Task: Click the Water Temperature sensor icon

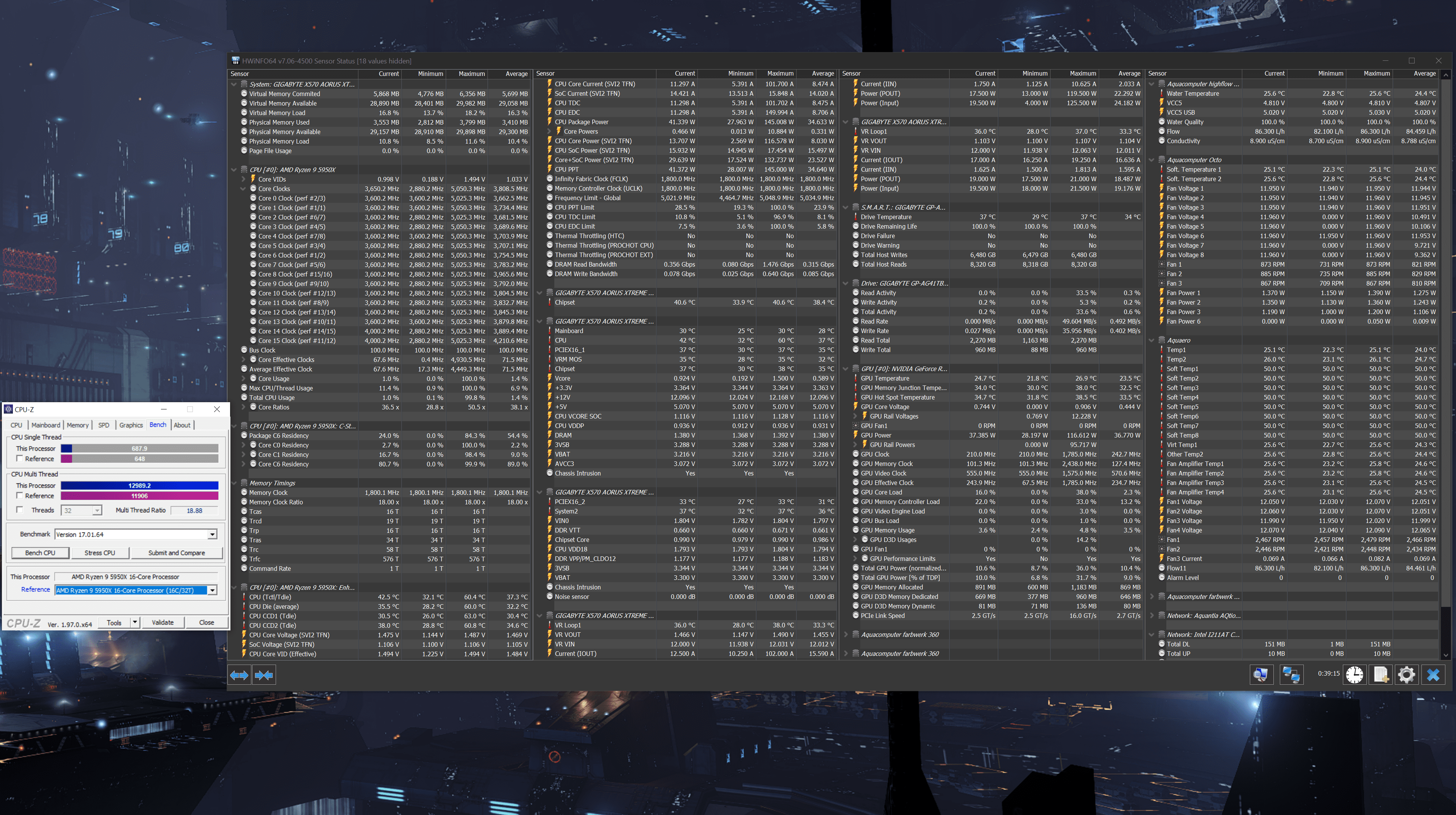Action: (x=1161, y=94)
